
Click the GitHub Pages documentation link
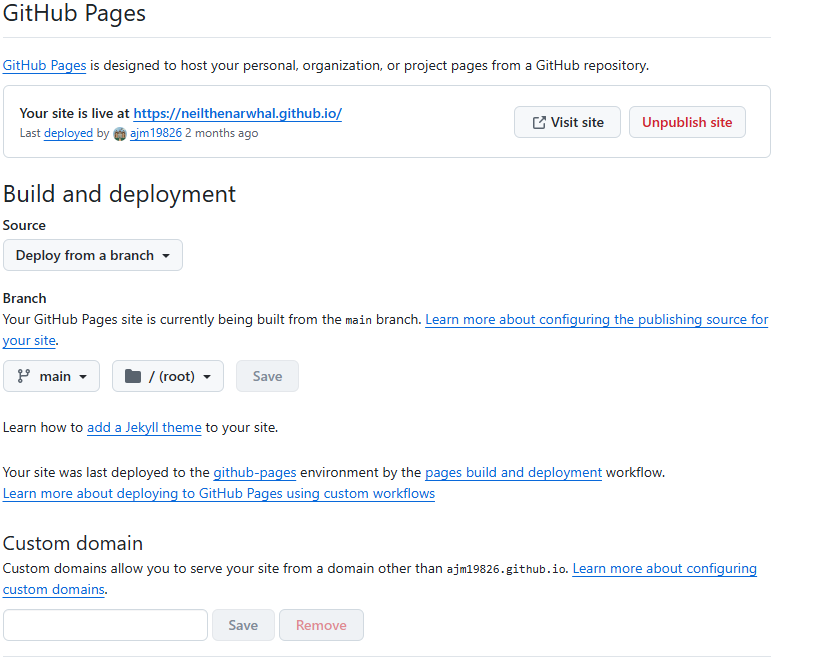pyautogui.click(x=44, y=65)
